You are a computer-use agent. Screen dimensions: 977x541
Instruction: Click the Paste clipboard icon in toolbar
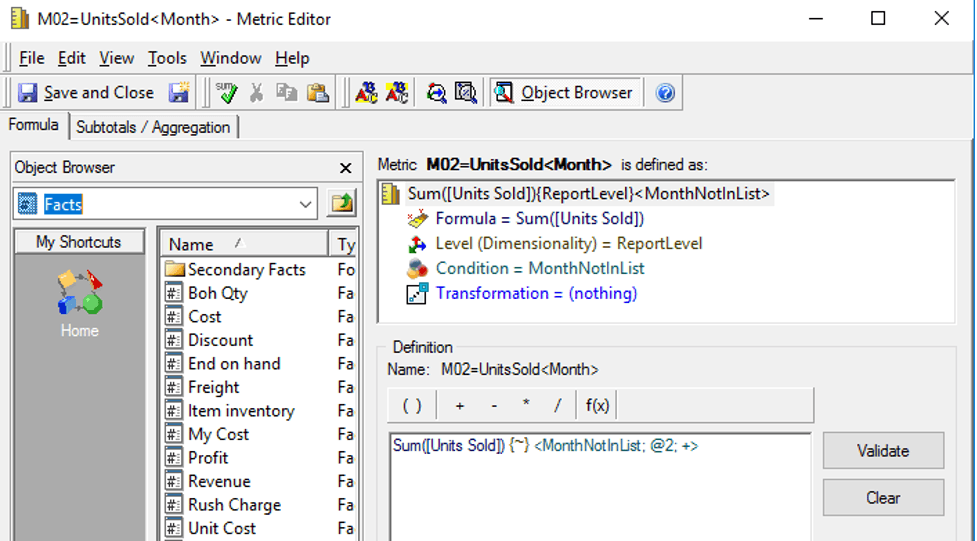pos(317,93)
